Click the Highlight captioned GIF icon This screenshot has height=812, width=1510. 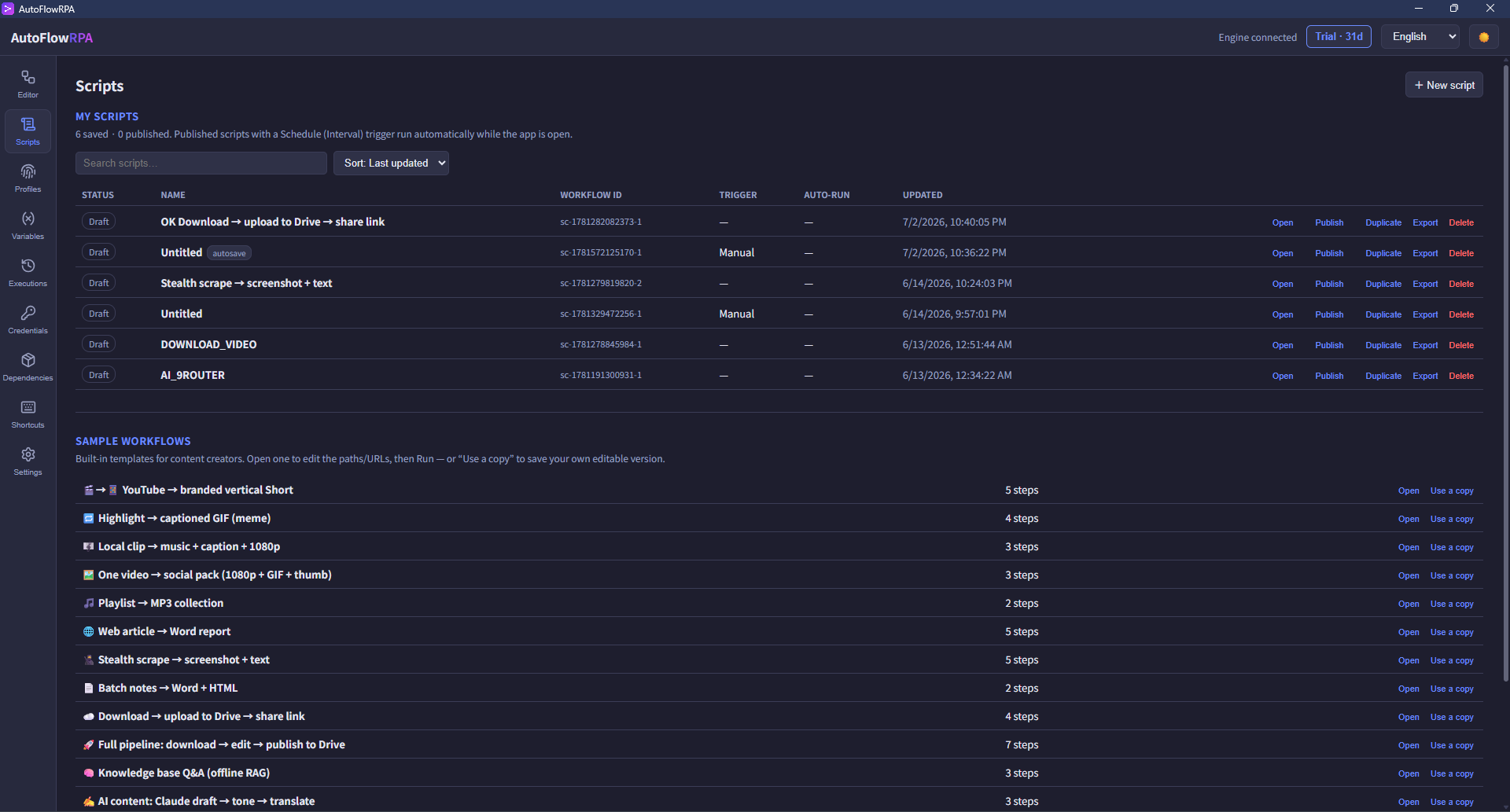pos(89,518)
